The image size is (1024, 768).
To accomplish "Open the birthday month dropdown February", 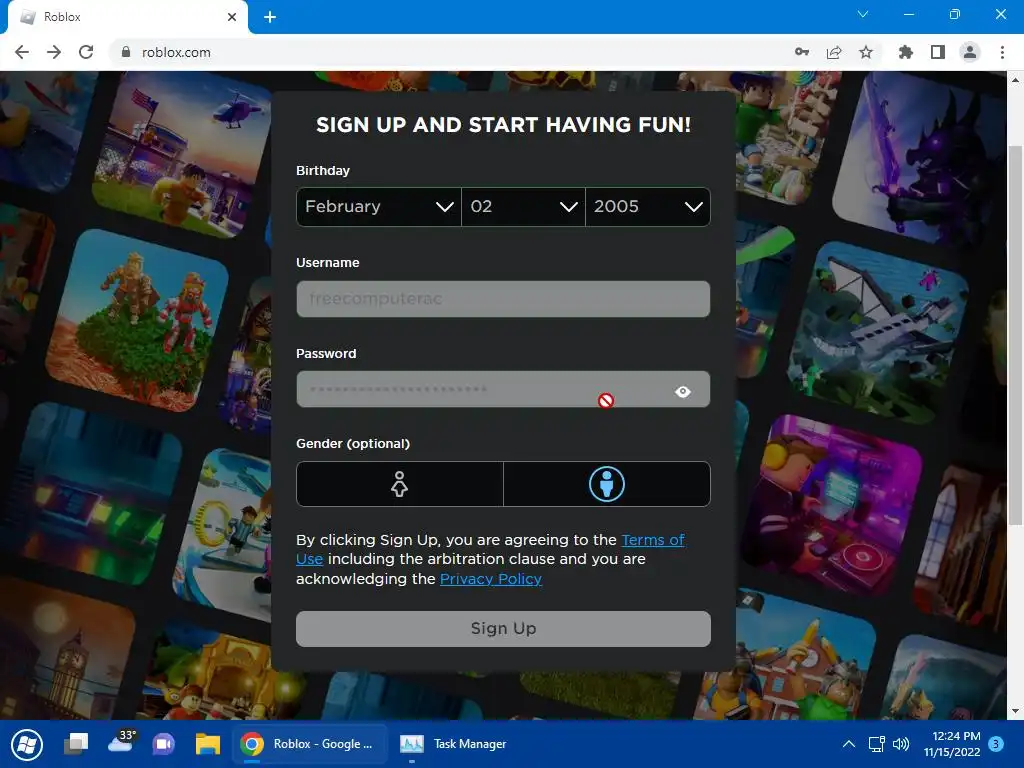I will (x=379, y=206).
